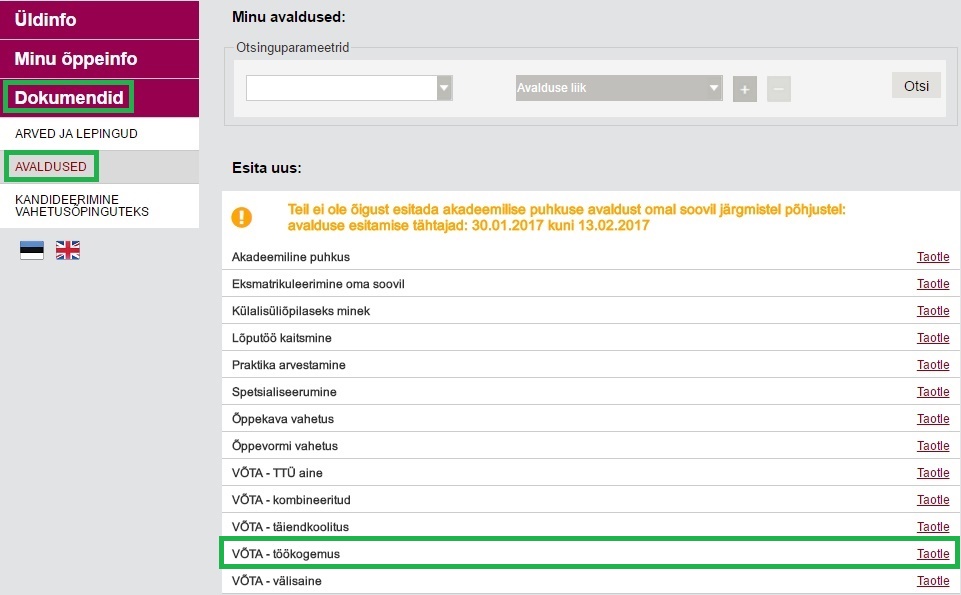This screenshot has height=595, width=961.
Task: Click Taotle link for Lõputöö kaitsmine
Action: [x=933, y=338]
